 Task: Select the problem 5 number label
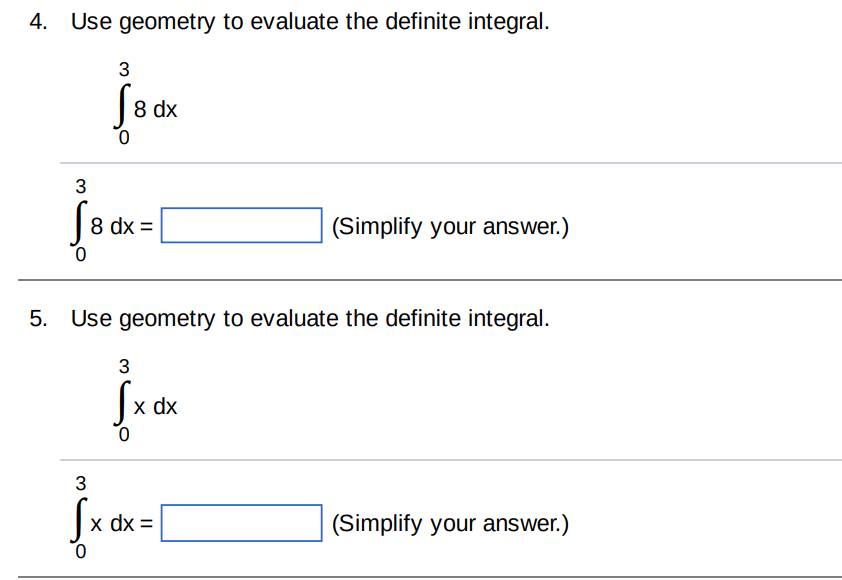(x=37, y=318)
